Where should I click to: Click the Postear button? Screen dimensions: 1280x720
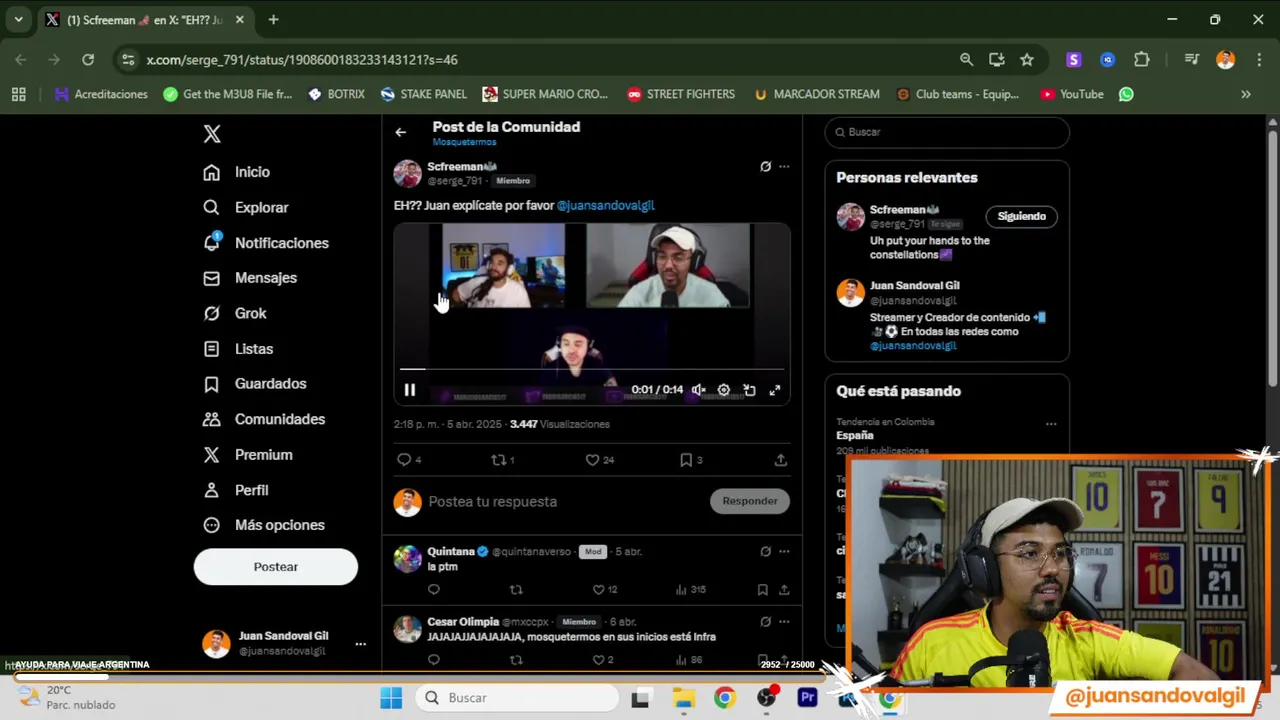coord(275,567)
